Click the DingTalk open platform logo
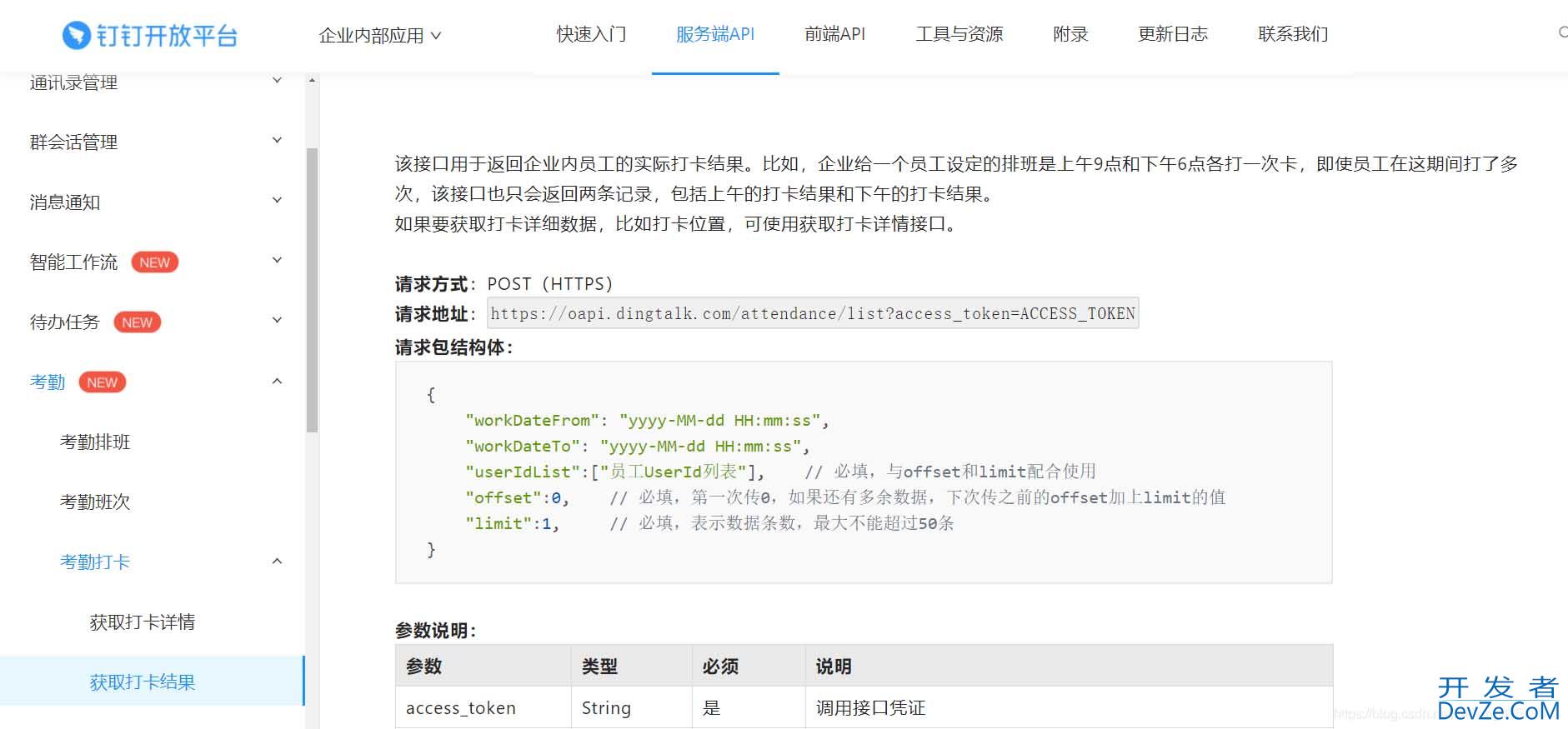Image resolution: width=1568 pixels, height=729 pixels. pos(150,35)
